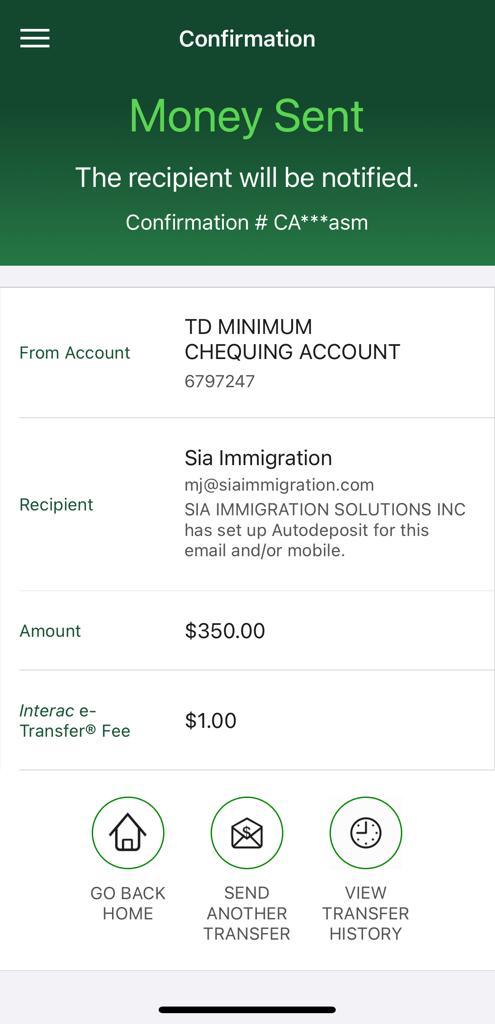Tap the clock icon for transfer history
Viewport: 495px width, 1024px height.
[x=366, y=833]
